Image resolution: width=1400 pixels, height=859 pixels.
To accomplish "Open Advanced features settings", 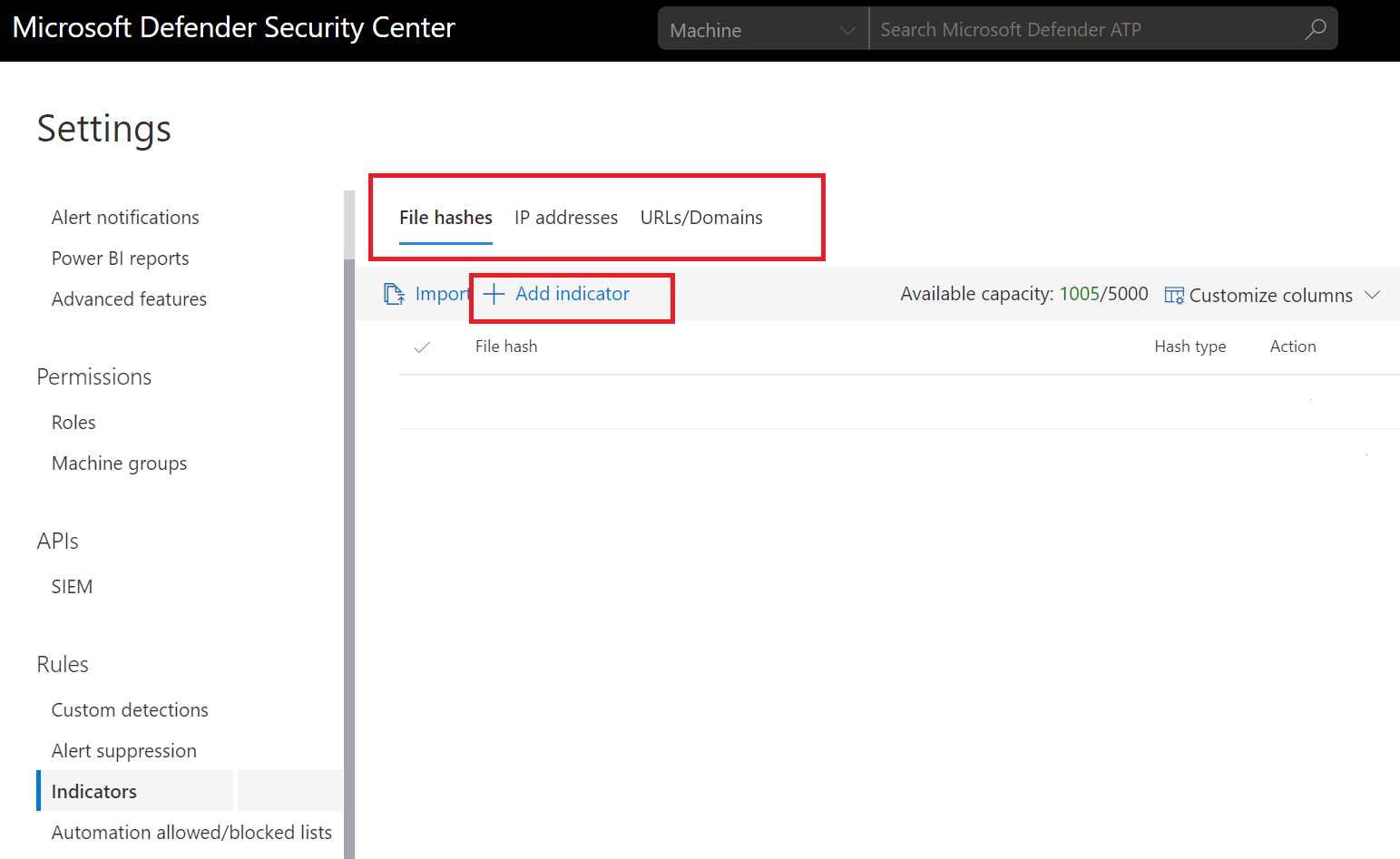I will tap(129, 299).
